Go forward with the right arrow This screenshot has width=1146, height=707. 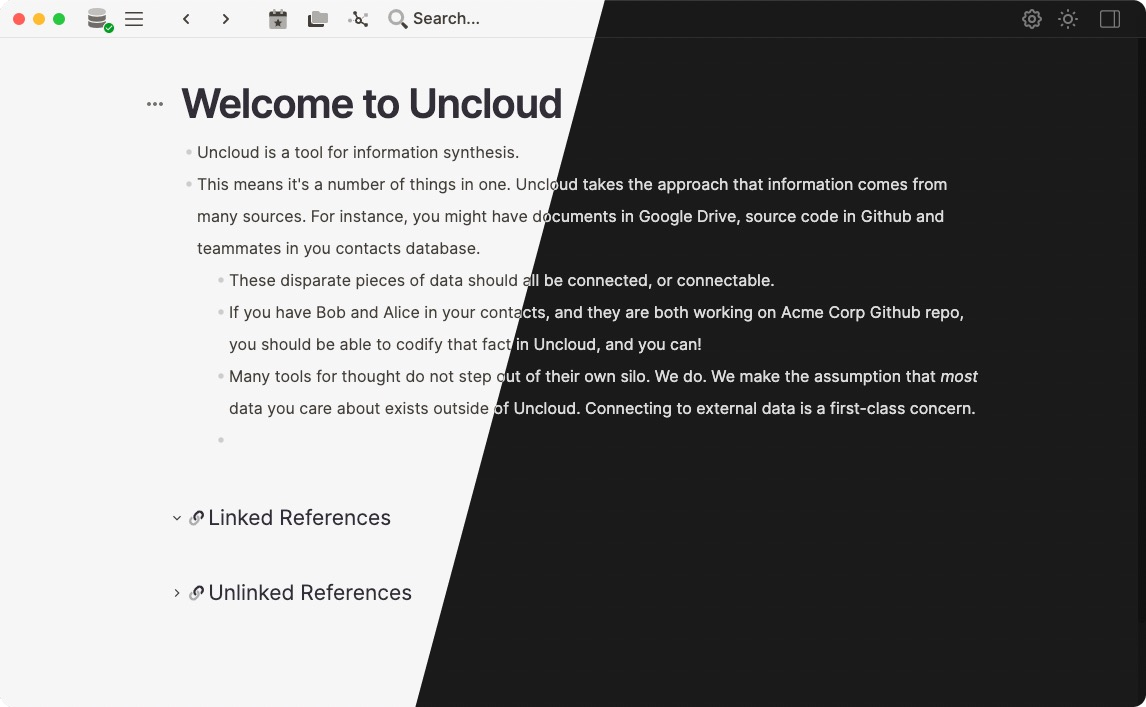pos(226,19)
